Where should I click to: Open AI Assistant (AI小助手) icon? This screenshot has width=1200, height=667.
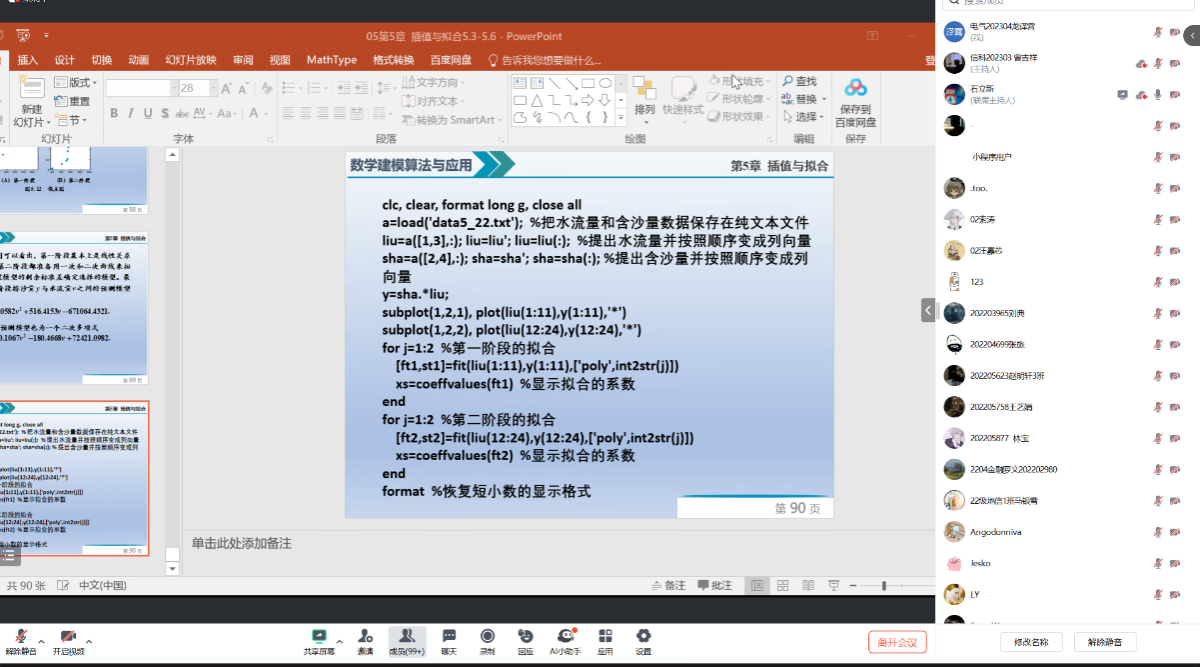pos(565,641)
